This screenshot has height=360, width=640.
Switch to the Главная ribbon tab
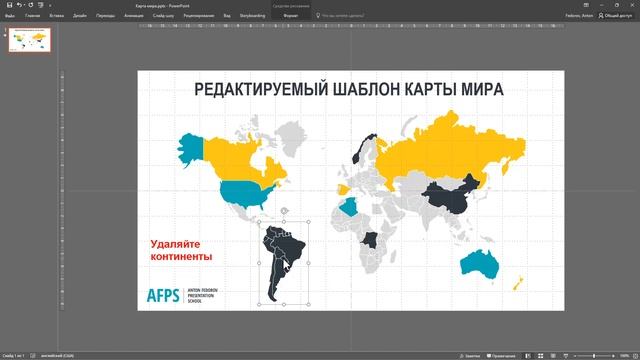point(33,16)
